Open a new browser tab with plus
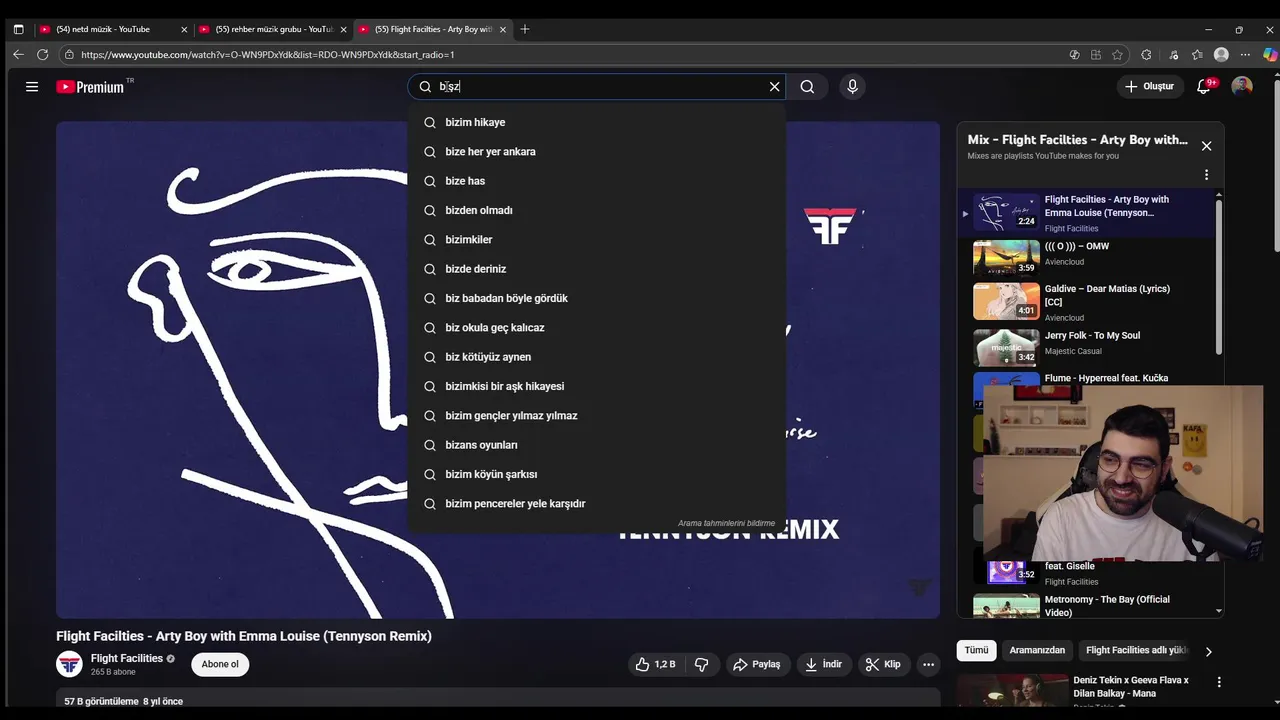 (525, 29)
